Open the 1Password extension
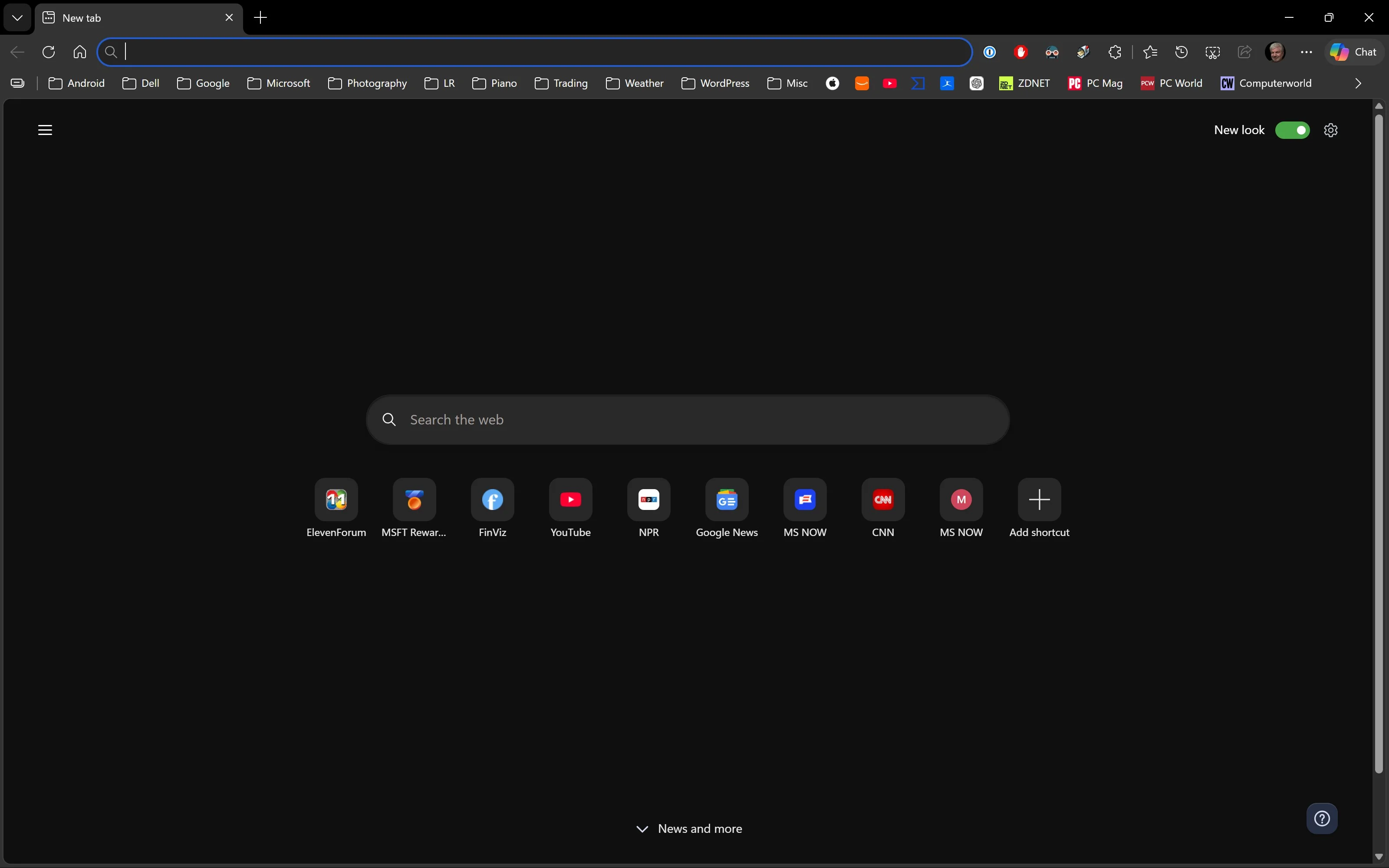The height and width of the screenshot is (868, 1389). coord(990,52)
